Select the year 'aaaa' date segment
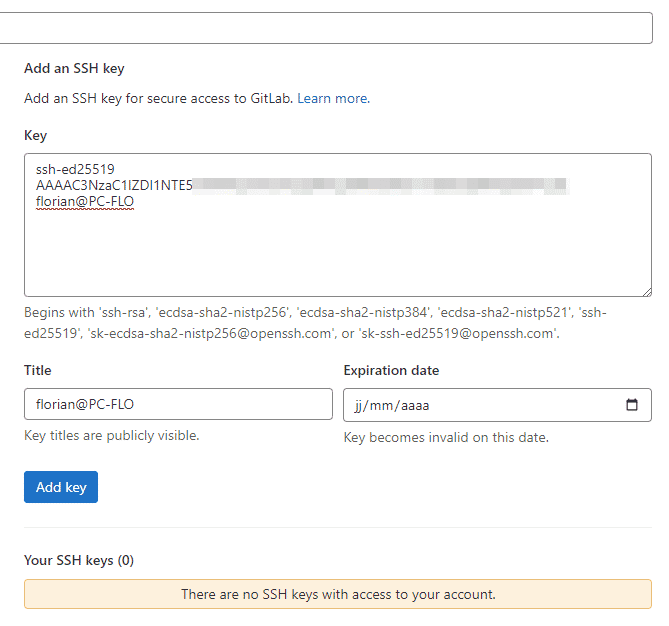The image size is (669, 626). click(414, 406)
